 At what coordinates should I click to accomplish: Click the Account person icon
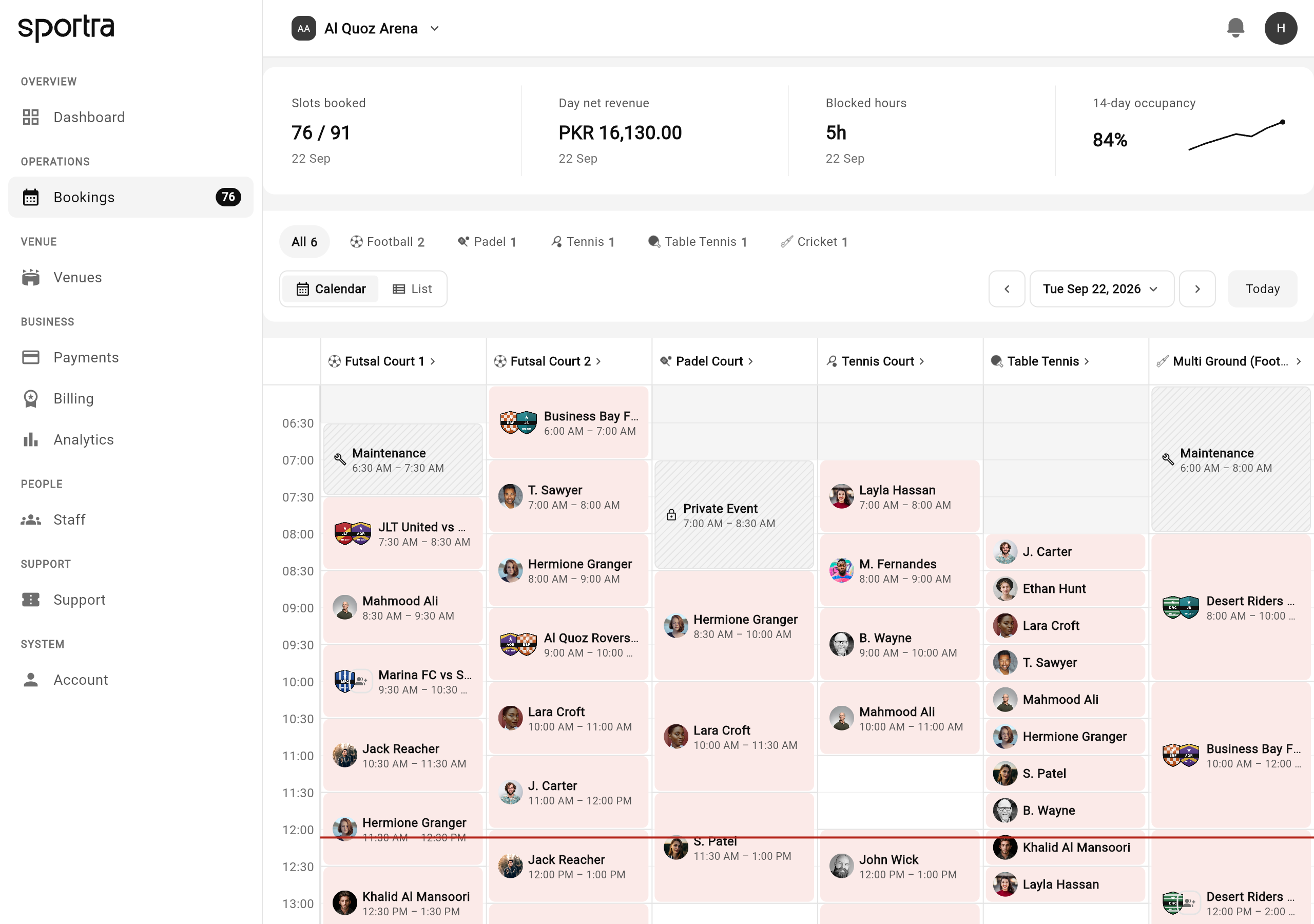coord(30,680)
